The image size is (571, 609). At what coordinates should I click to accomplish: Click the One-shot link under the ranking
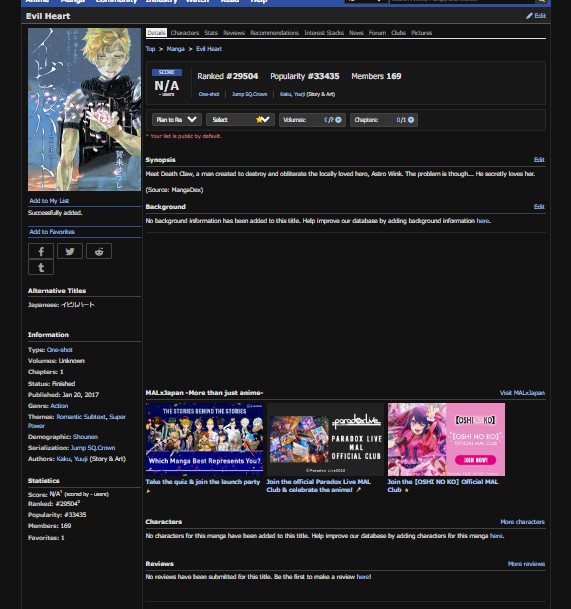pyautogui.click(x=209, y=94)
